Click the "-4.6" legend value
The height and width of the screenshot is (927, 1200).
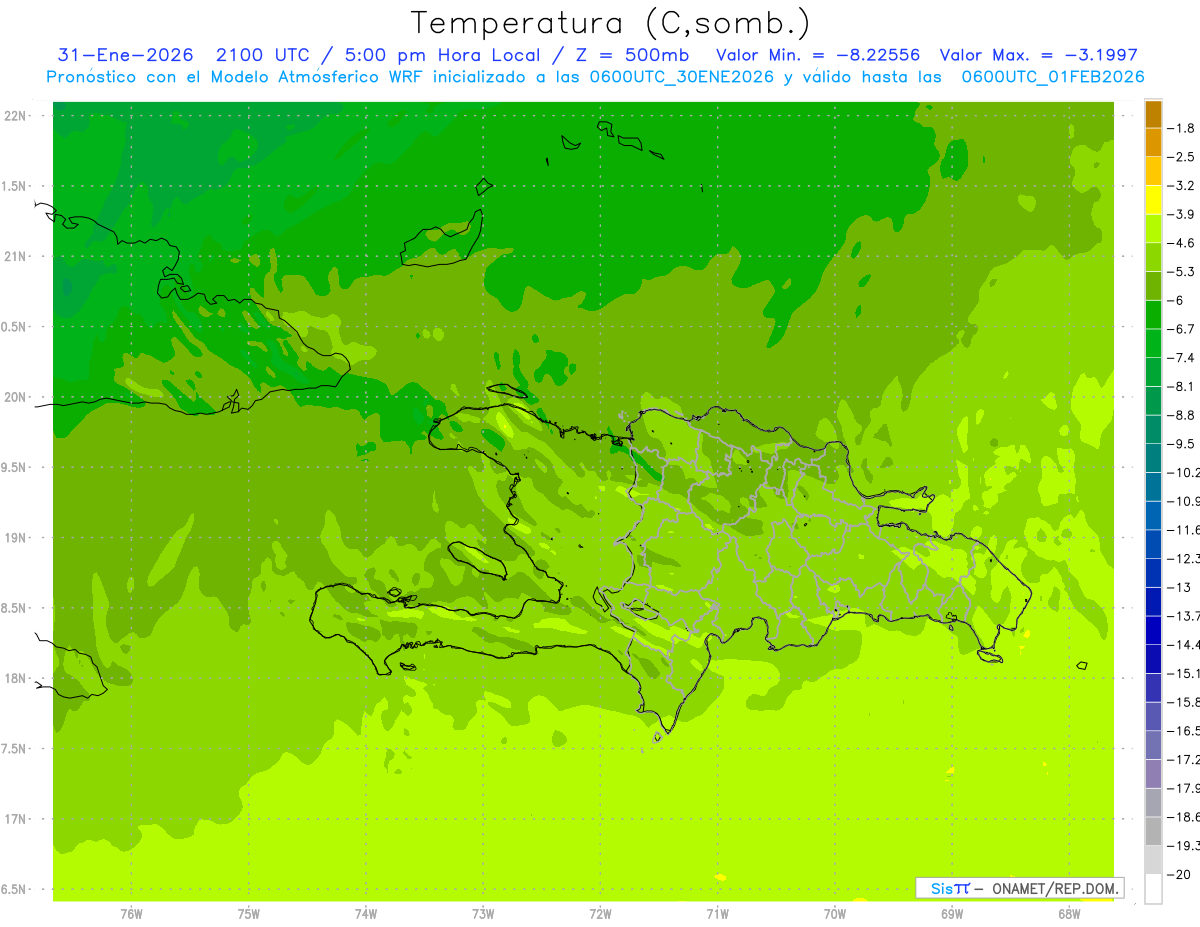coord(1181,243)
